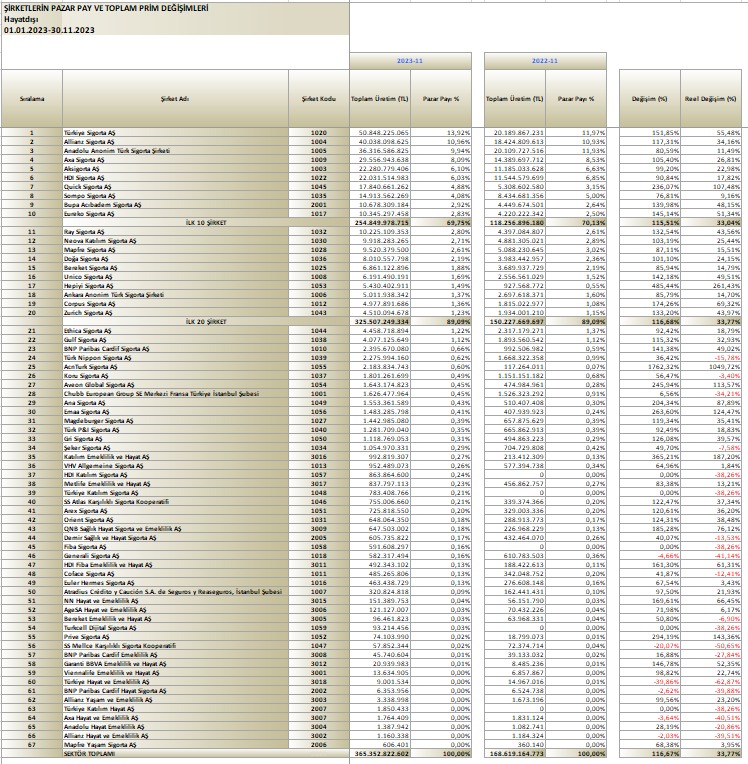The height and width of the screenshot is (764, 748).
Task: Click negative change value '-39,86%'
Action: [x=650, y=682]
